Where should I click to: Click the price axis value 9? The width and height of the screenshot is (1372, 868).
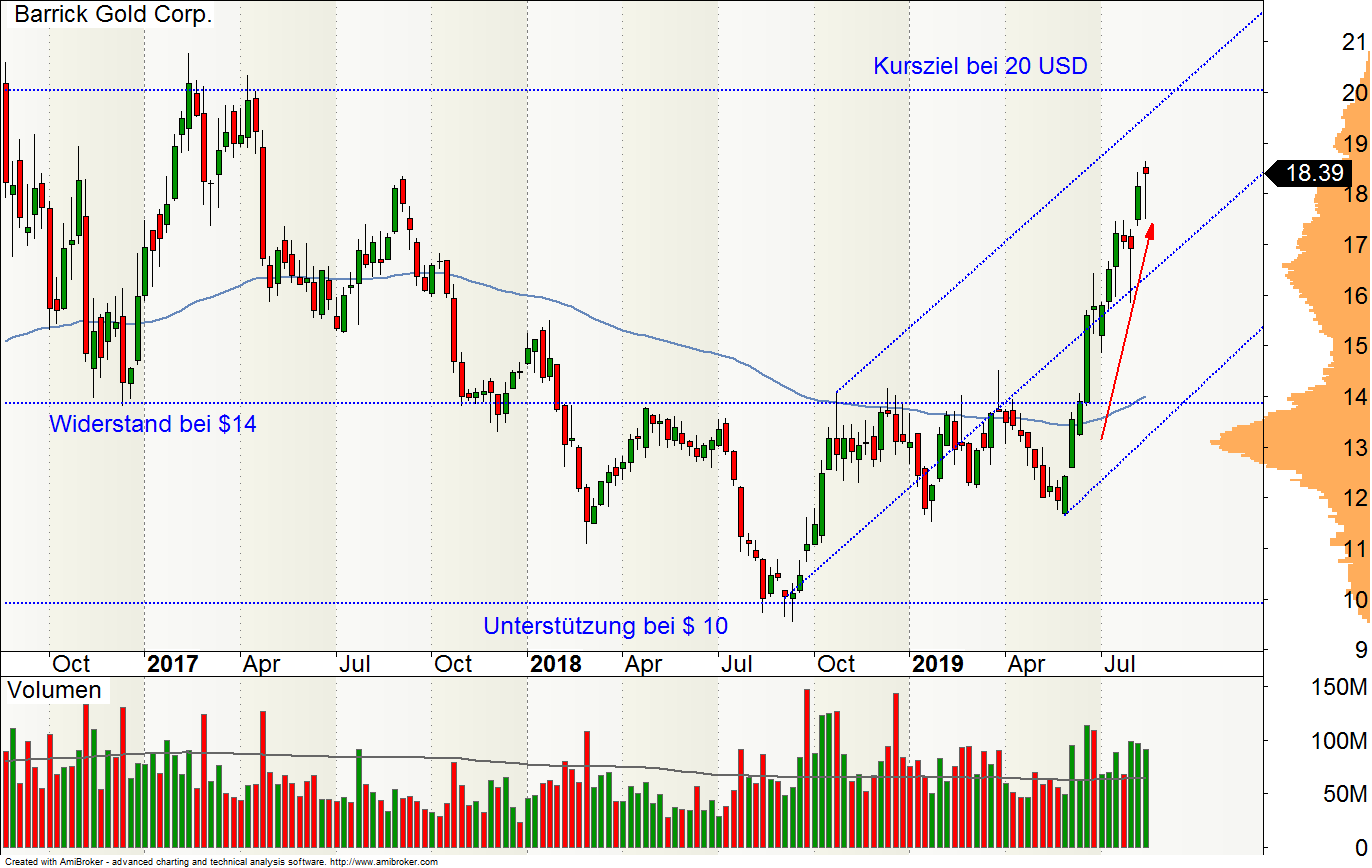pos(1360,650)
